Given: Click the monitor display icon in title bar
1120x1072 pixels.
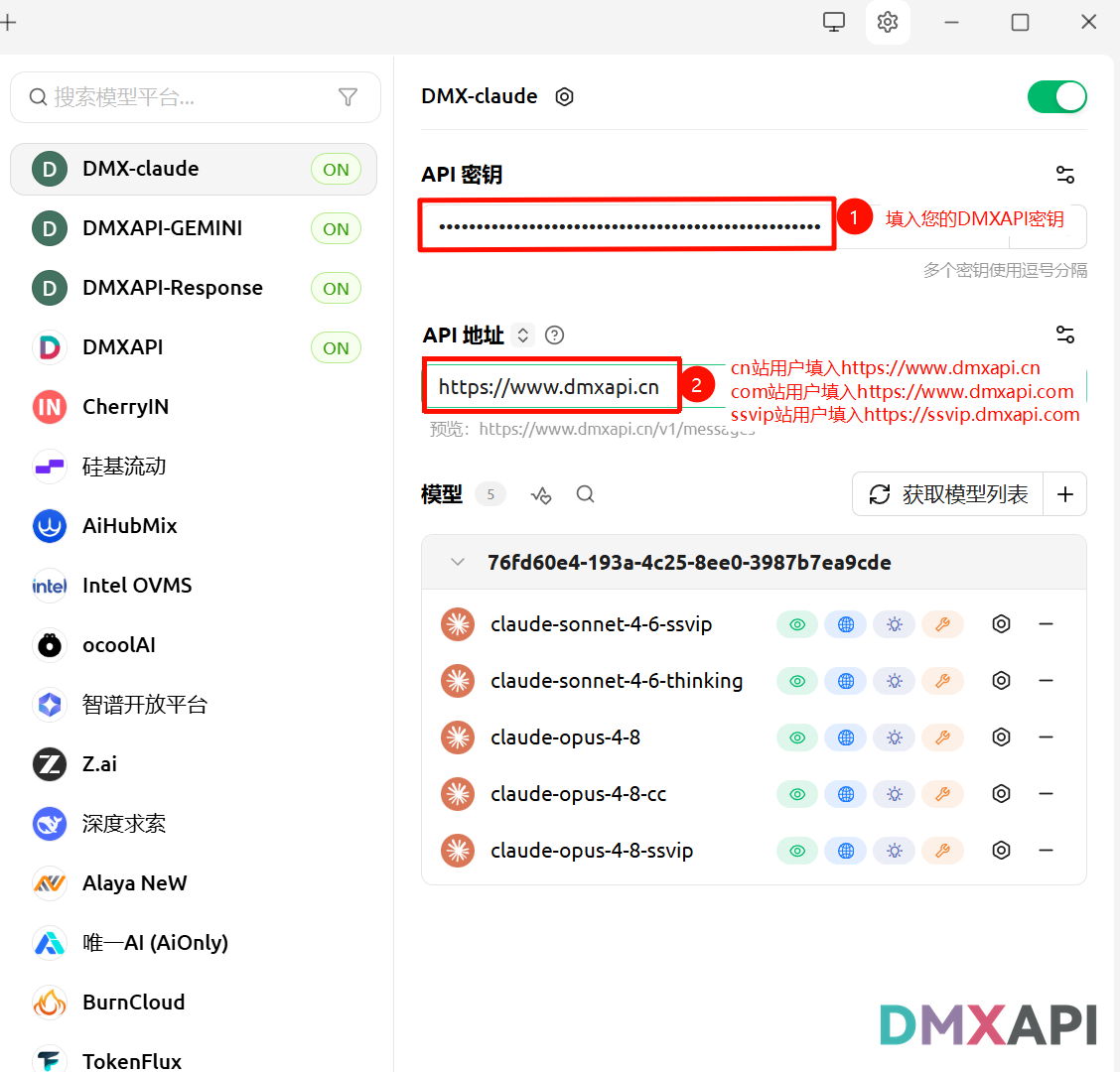Looking at the screenshot, I should [834, 22].
